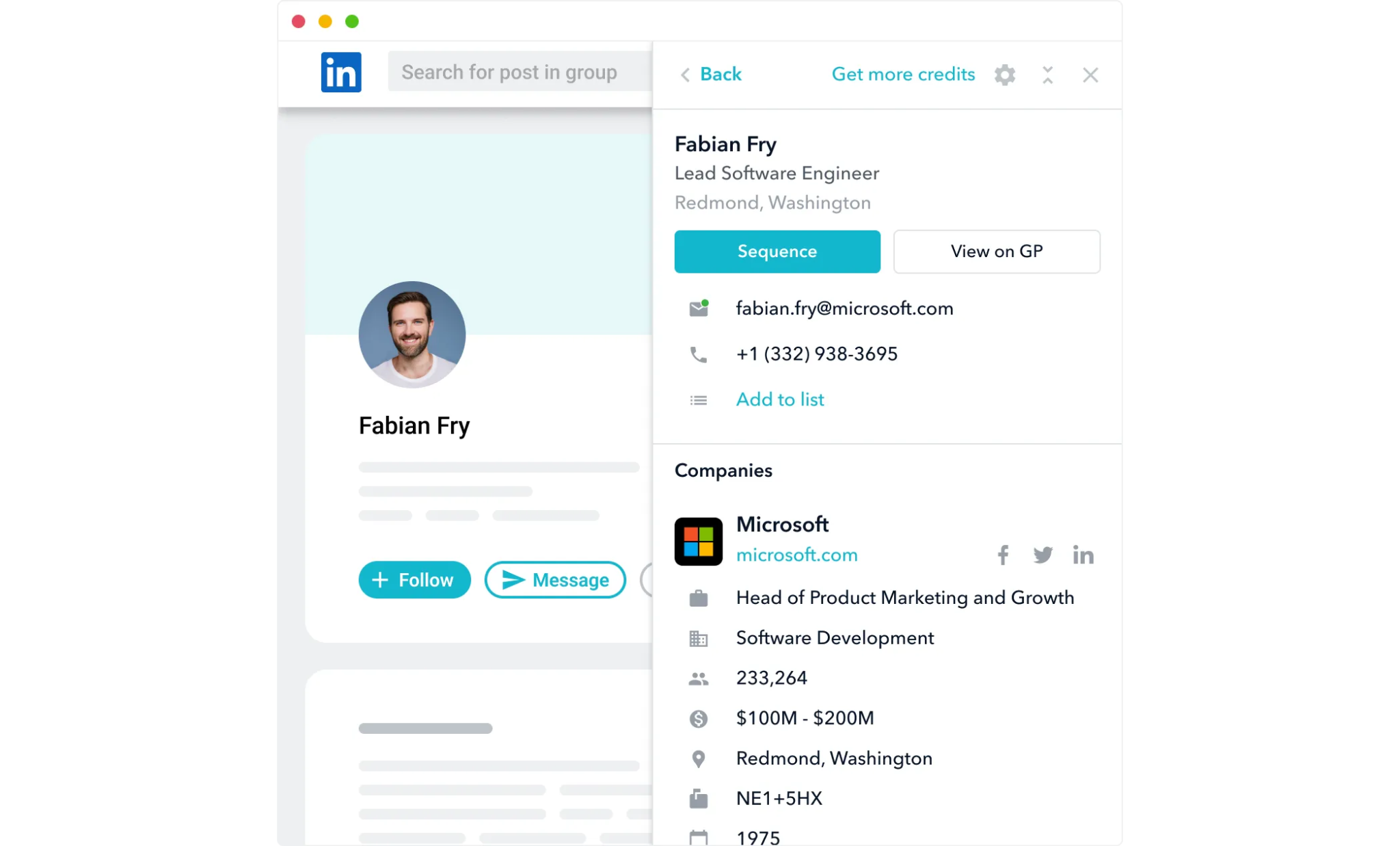This screenshot has height=846, width=1400.
Task: Click the Message button on profile
Action: coord(555,580)
